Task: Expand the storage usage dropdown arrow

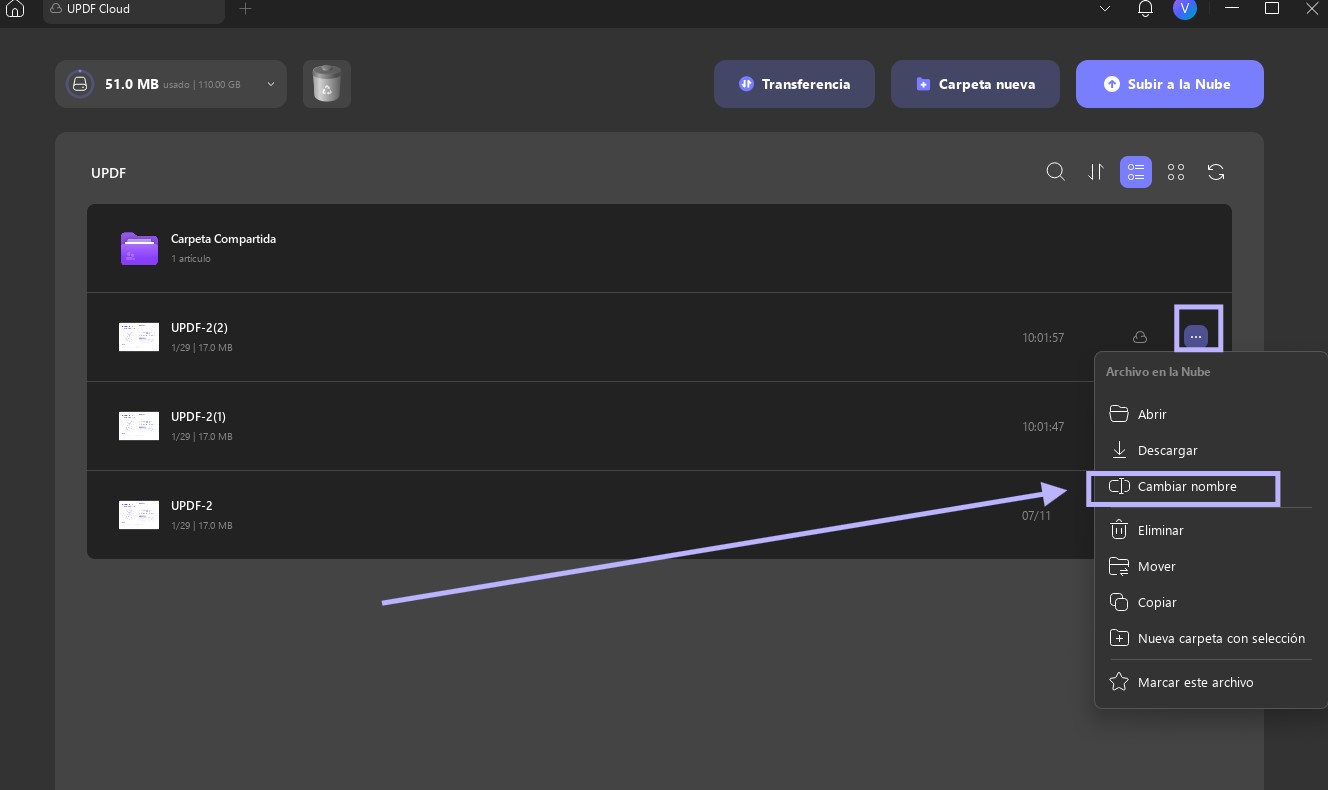Action: (x=271, y=84)
